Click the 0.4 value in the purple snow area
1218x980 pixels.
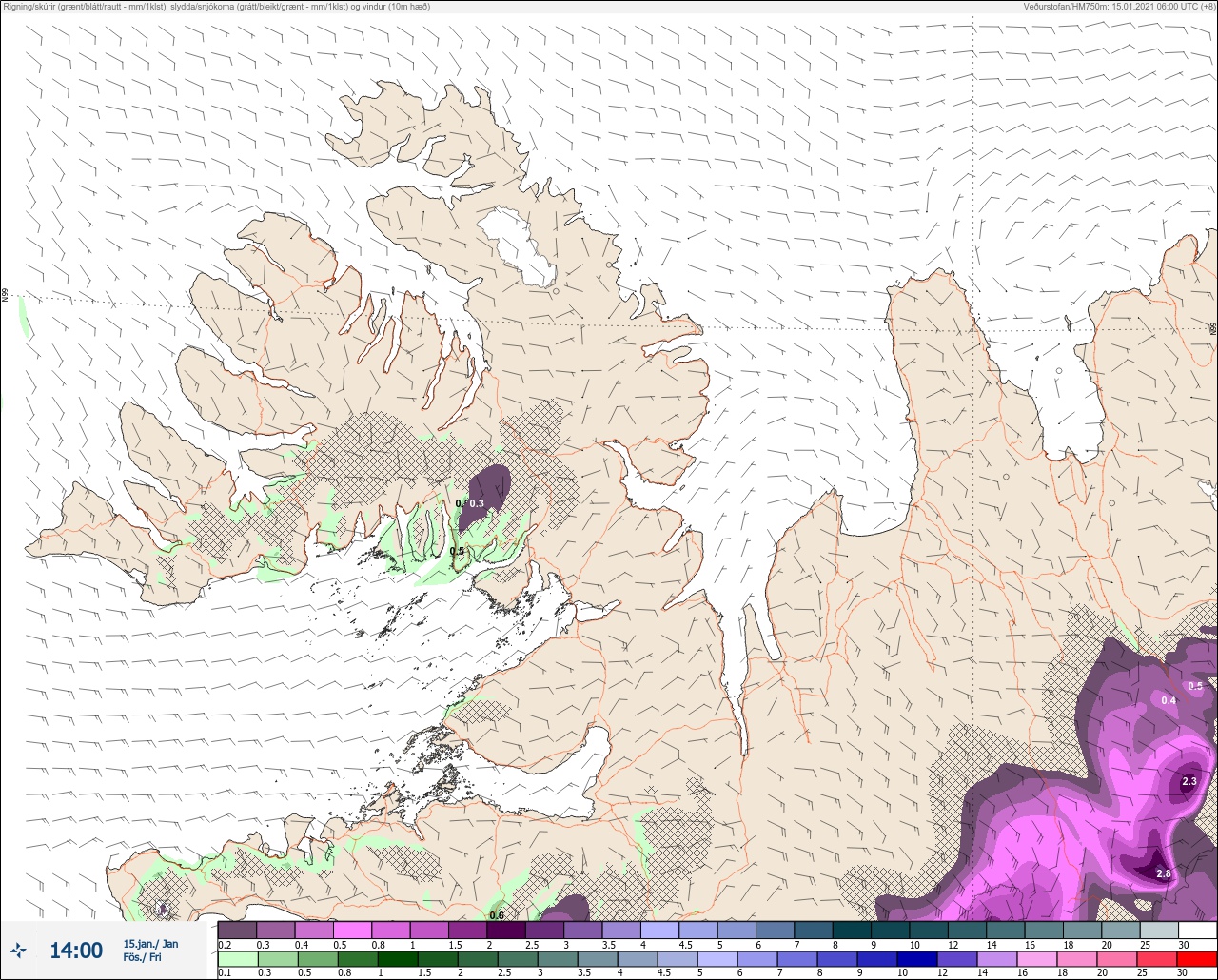[x=1169, y=700]
